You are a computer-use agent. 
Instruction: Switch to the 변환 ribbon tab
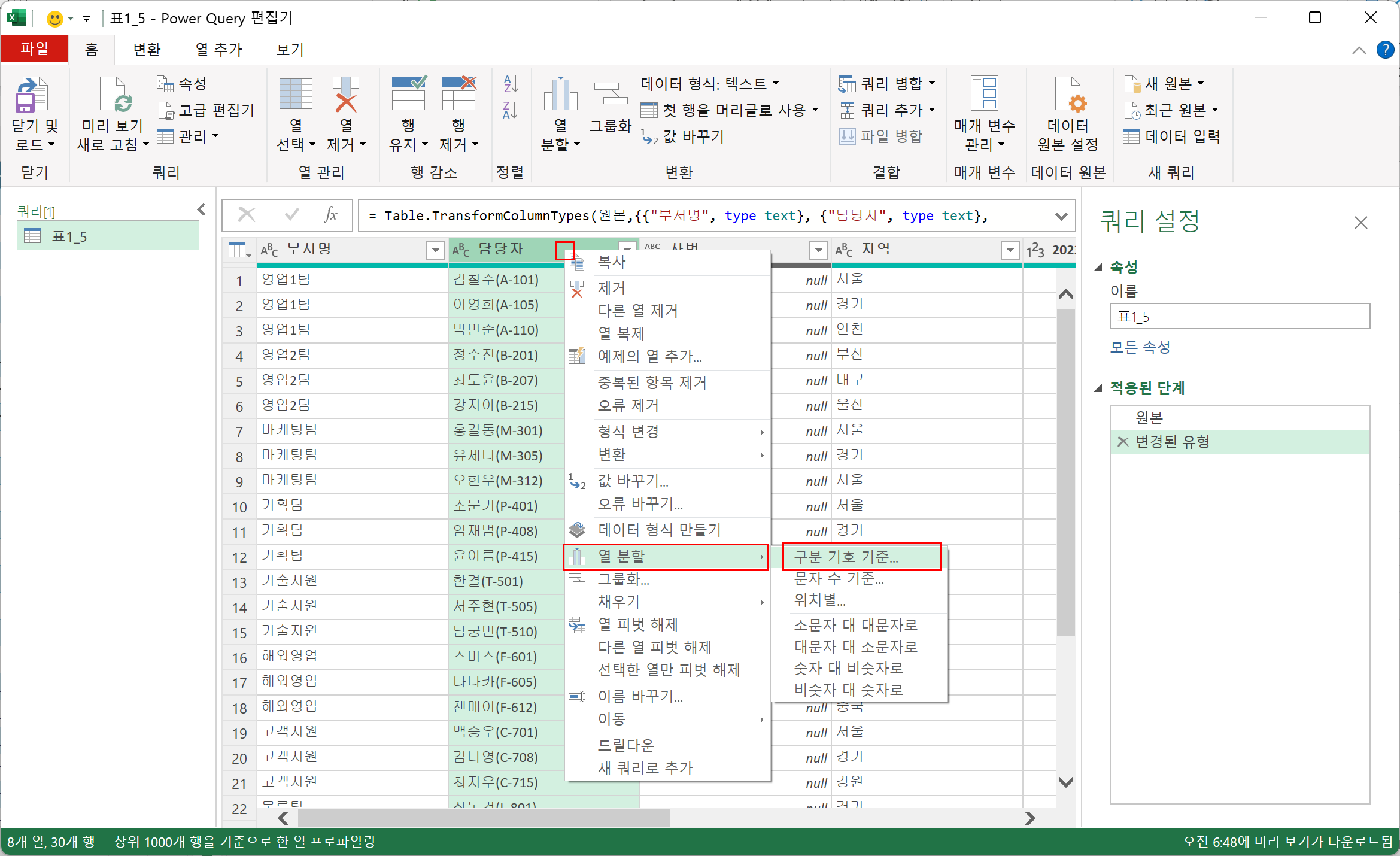[x=147, y=50]
